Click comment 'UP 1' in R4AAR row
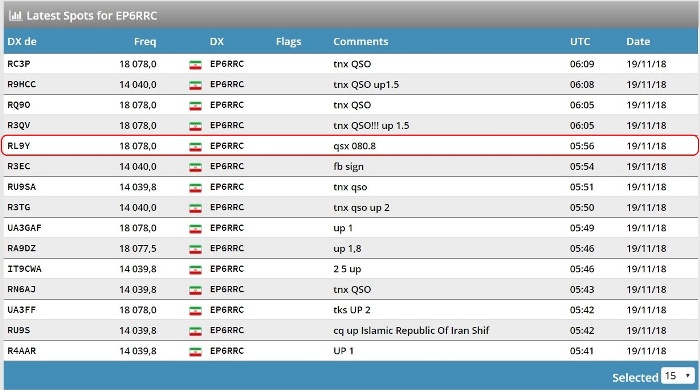This screenshot has width=700, height=390. tap(343, 351)
